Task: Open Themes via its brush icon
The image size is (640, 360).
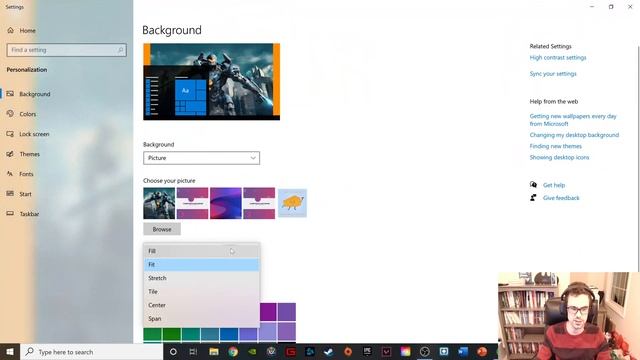Action: coord(10,153)
